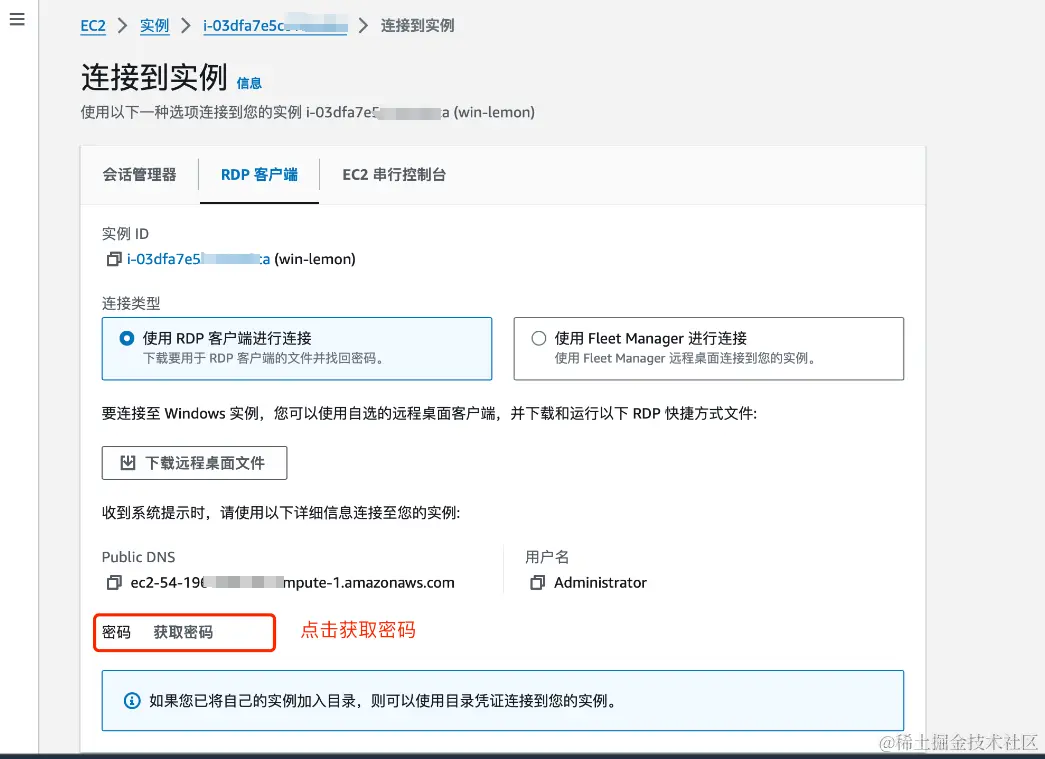Copy the Public DNS address

113,582
